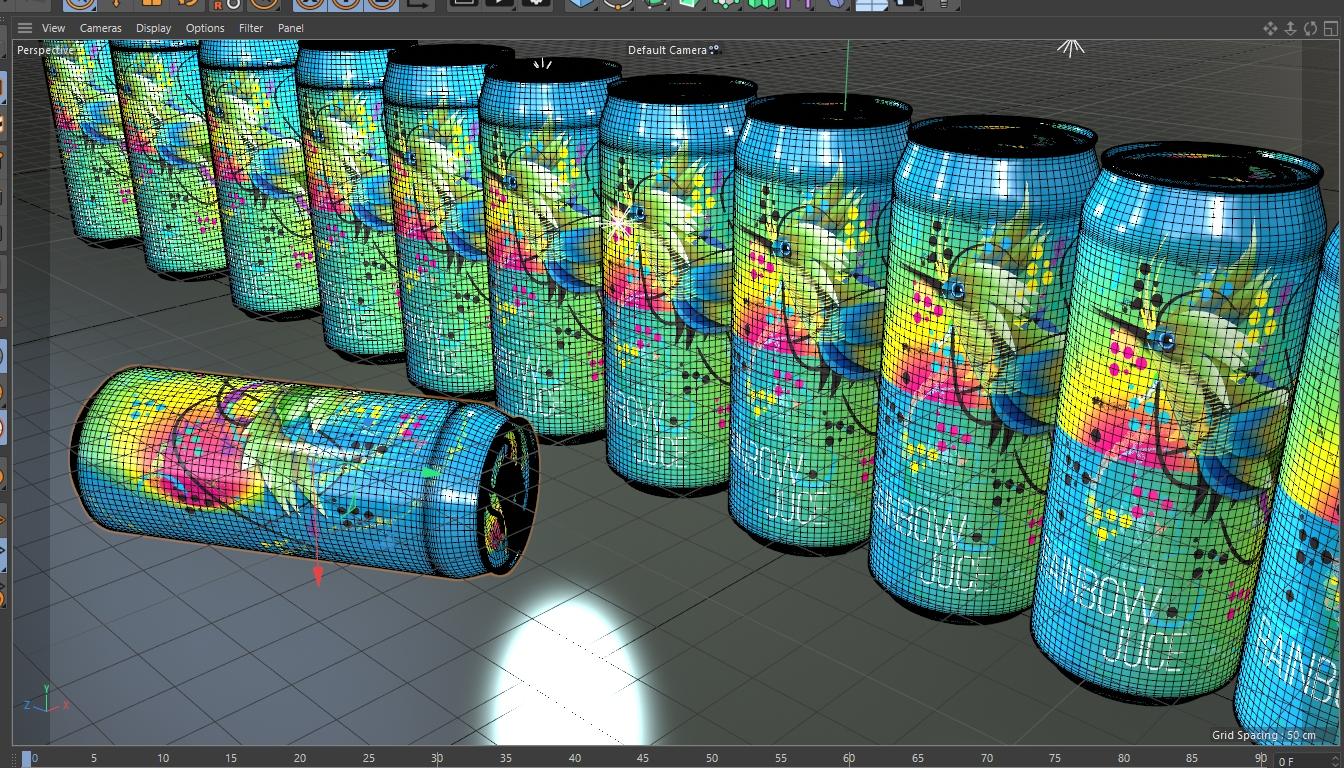Click the Perspective viewport label
1344x768 pixels.
click(x=45, y=50)
